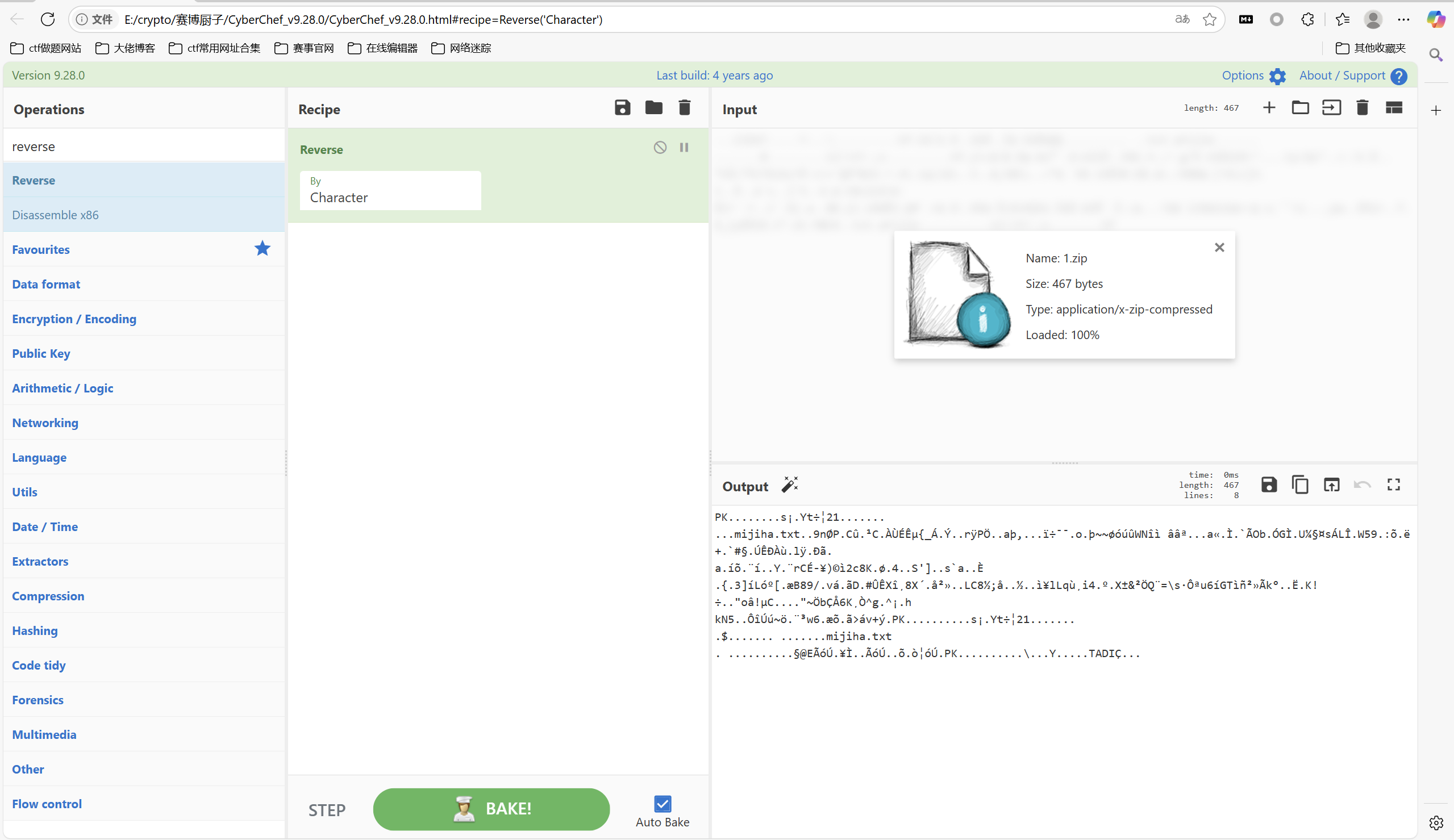Image resolution: width=1454 pixels, height=840 pixels.
Task: Expand the Extractors category
Action: pos(144,561)
